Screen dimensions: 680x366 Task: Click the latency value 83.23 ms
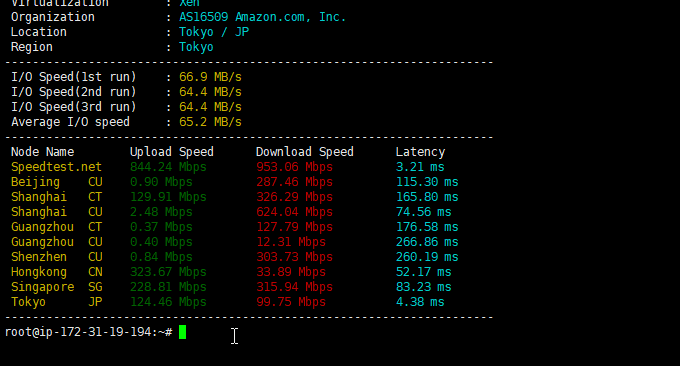click(x=423, y=287)
